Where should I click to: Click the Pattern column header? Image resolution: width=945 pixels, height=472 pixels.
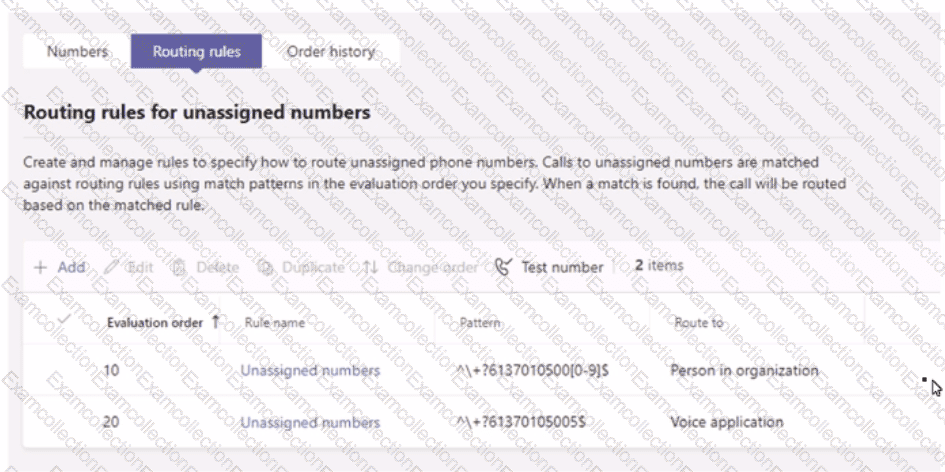click(x=480, y=323)
